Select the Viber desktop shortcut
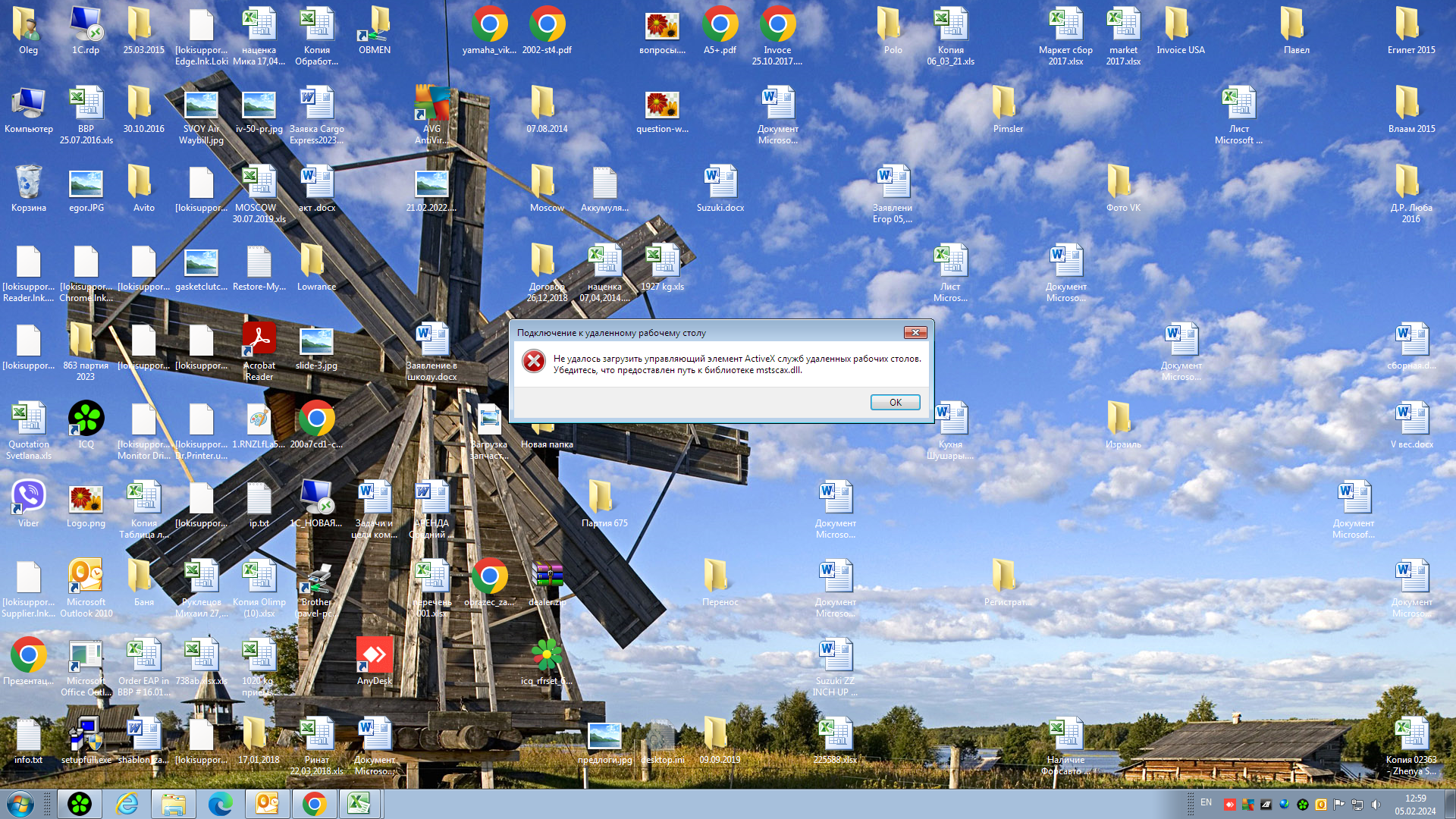The image size is (1456, 819). click(29, 504)
